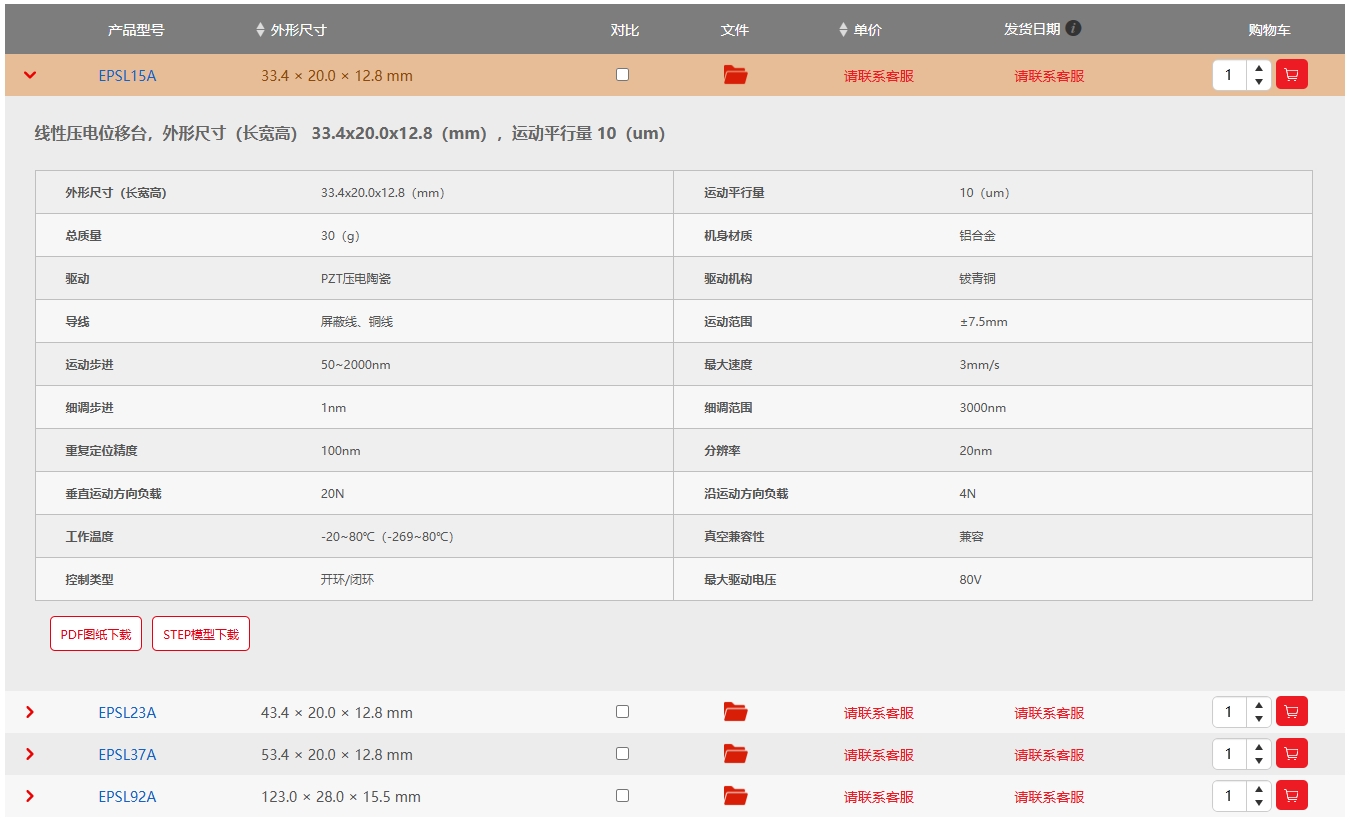Add EPSL92A to the shopping cart
Image resolution: width=1351 pixels, height=820 pixels.
click(1291, 796)
